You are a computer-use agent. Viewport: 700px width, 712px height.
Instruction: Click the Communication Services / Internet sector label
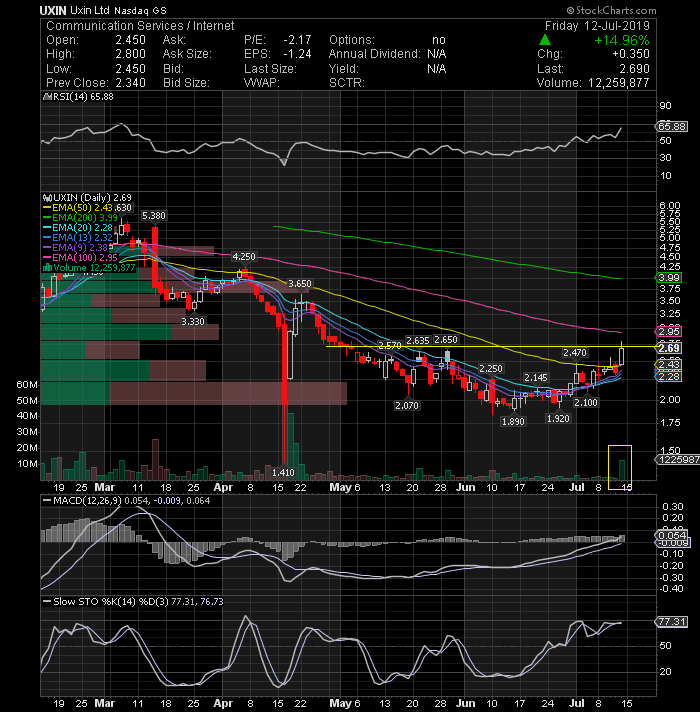click(x=140, y=26)
